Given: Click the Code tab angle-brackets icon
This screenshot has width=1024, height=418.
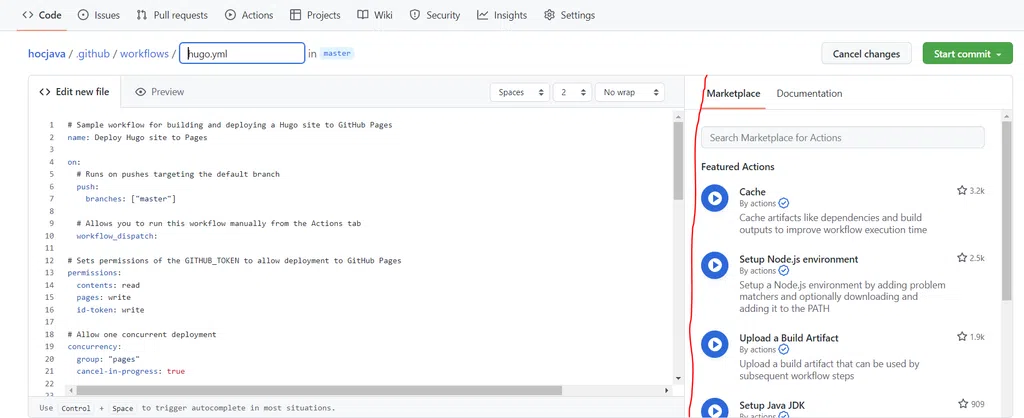Looking at the screenshot, I should [x=27, y=15].
